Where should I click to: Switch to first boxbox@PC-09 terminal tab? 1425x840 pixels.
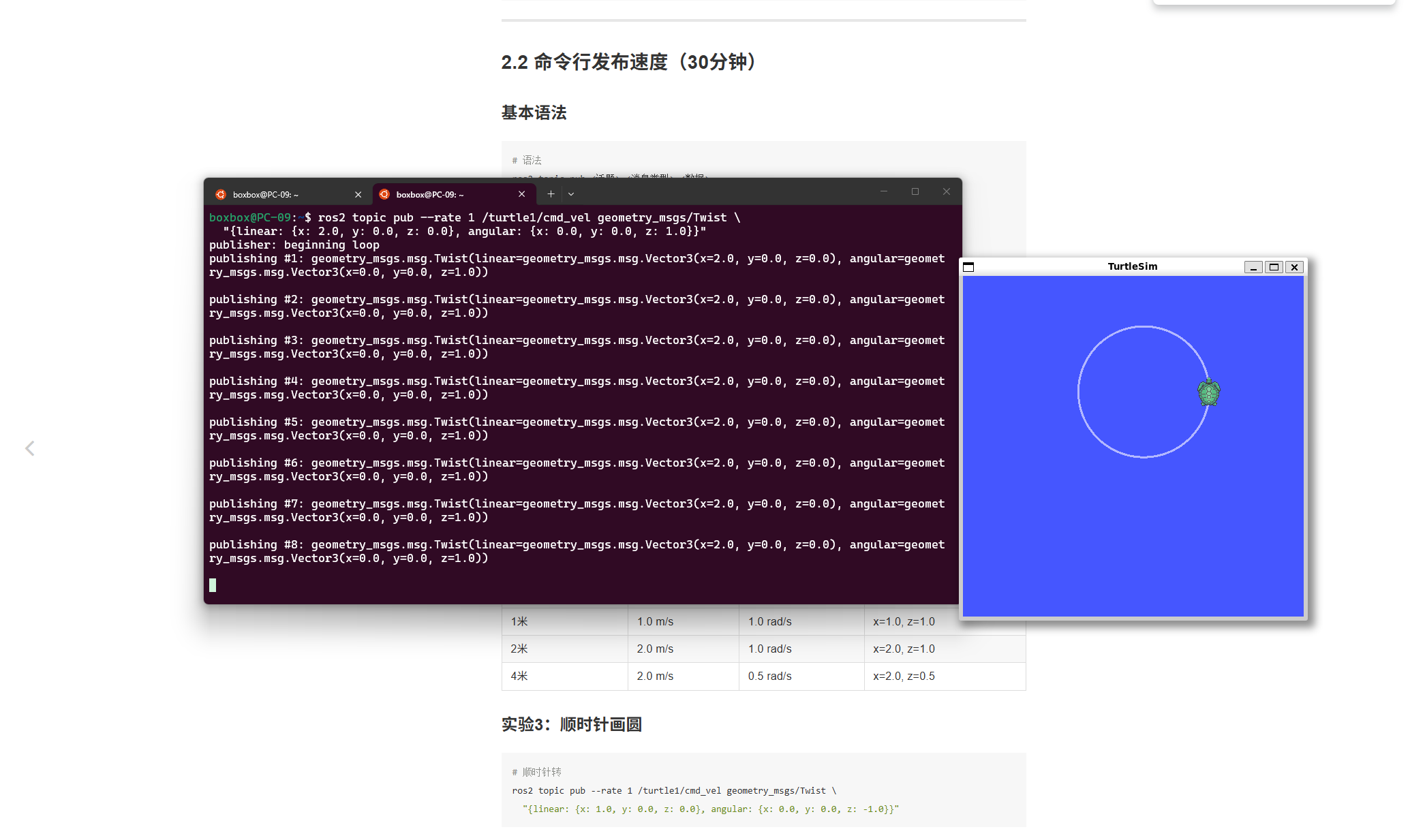[288, 194]
